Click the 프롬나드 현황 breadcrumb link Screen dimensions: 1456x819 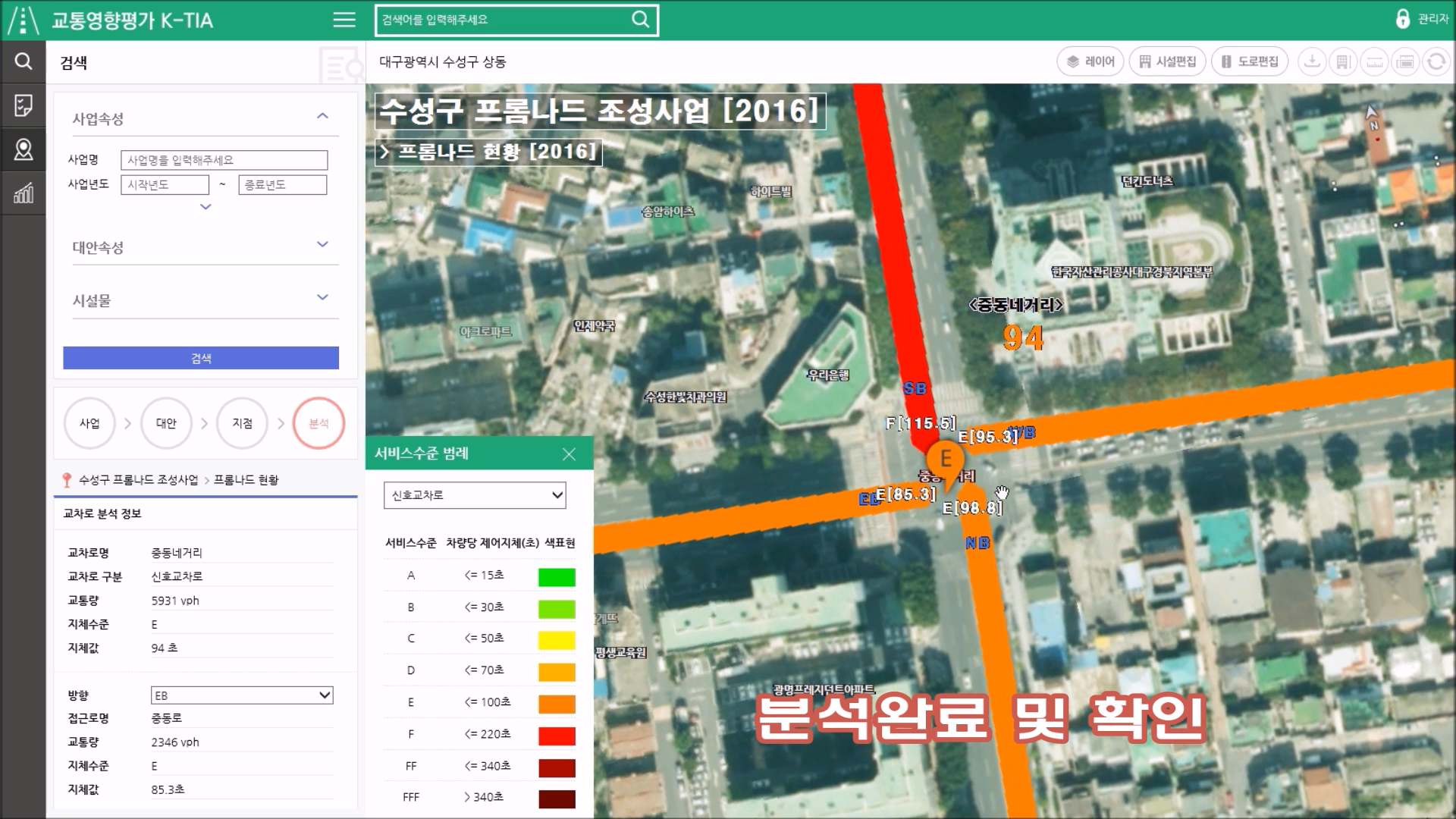click(x=246, y=480)
